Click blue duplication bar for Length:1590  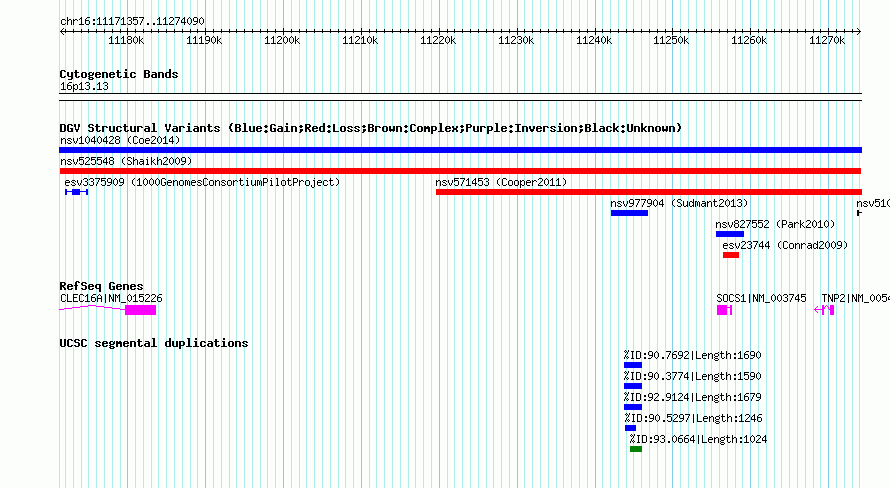[633, 386]
